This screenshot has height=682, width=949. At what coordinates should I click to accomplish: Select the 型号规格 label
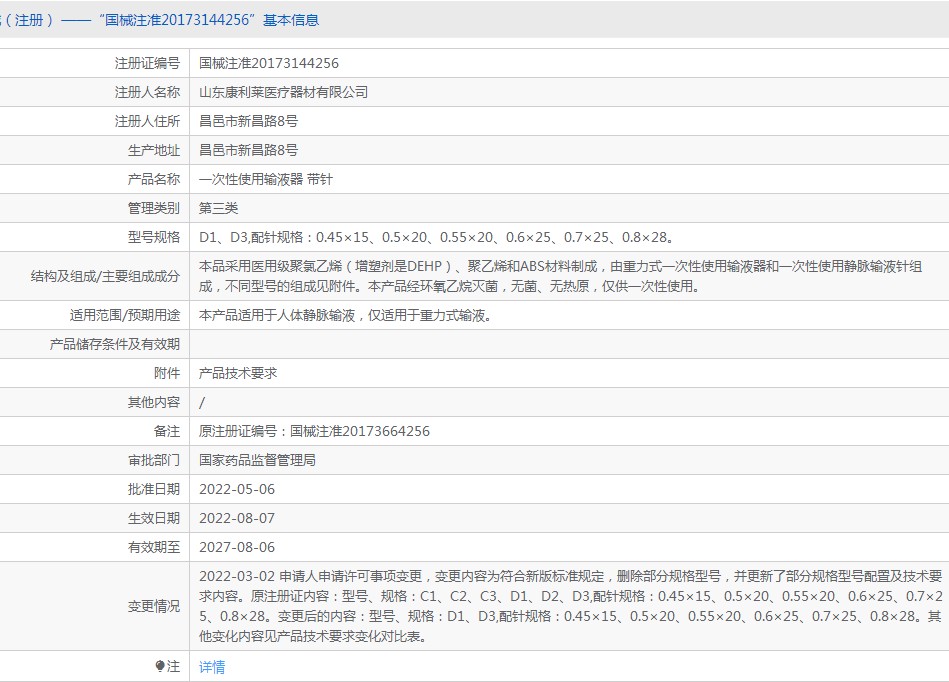(154, 237)
